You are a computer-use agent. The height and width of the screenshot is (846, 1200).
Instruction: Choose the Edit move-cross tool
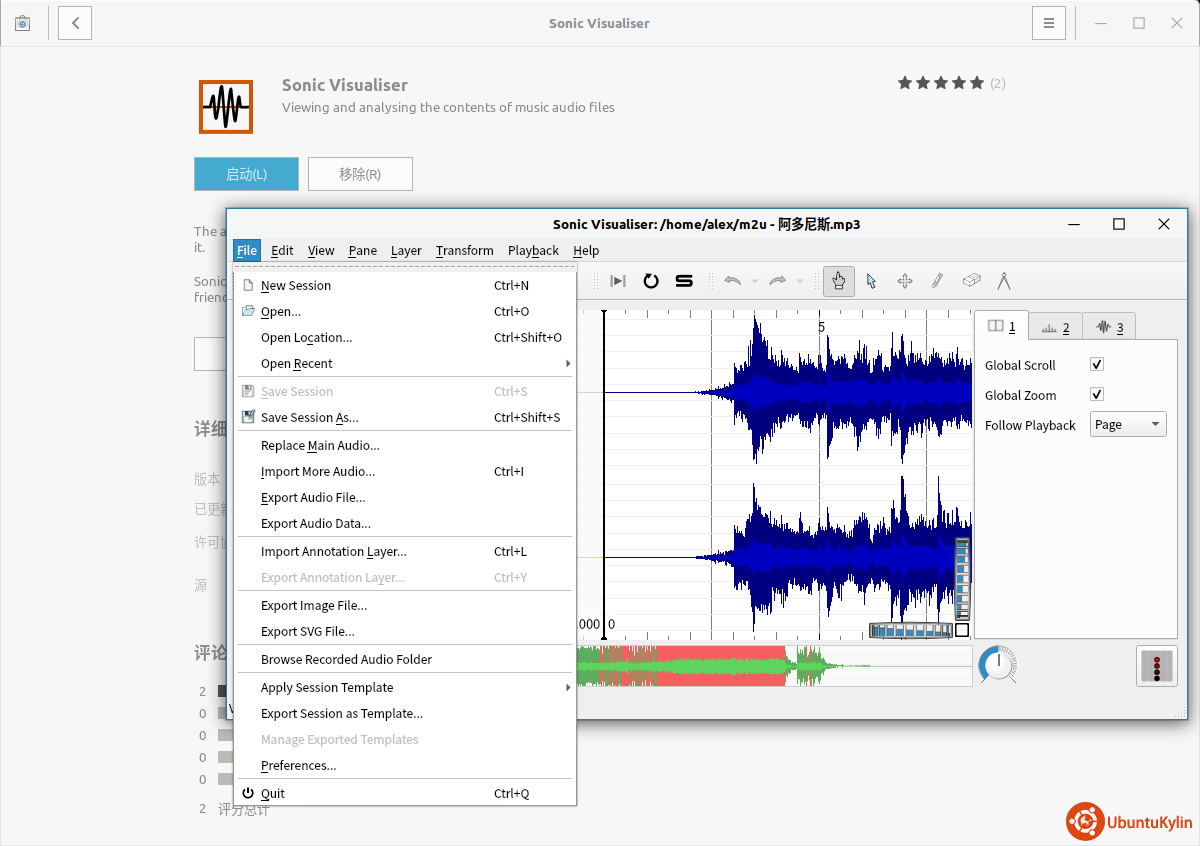[x=904, y=281]
